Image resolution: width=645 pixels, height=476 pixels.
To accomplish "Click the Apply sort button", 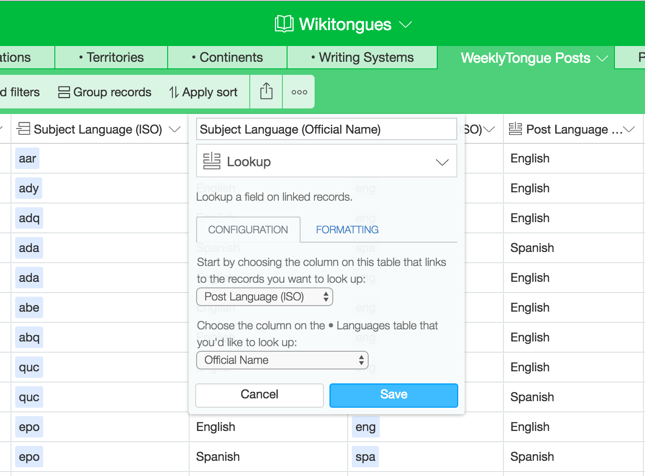I will point(203,92).
